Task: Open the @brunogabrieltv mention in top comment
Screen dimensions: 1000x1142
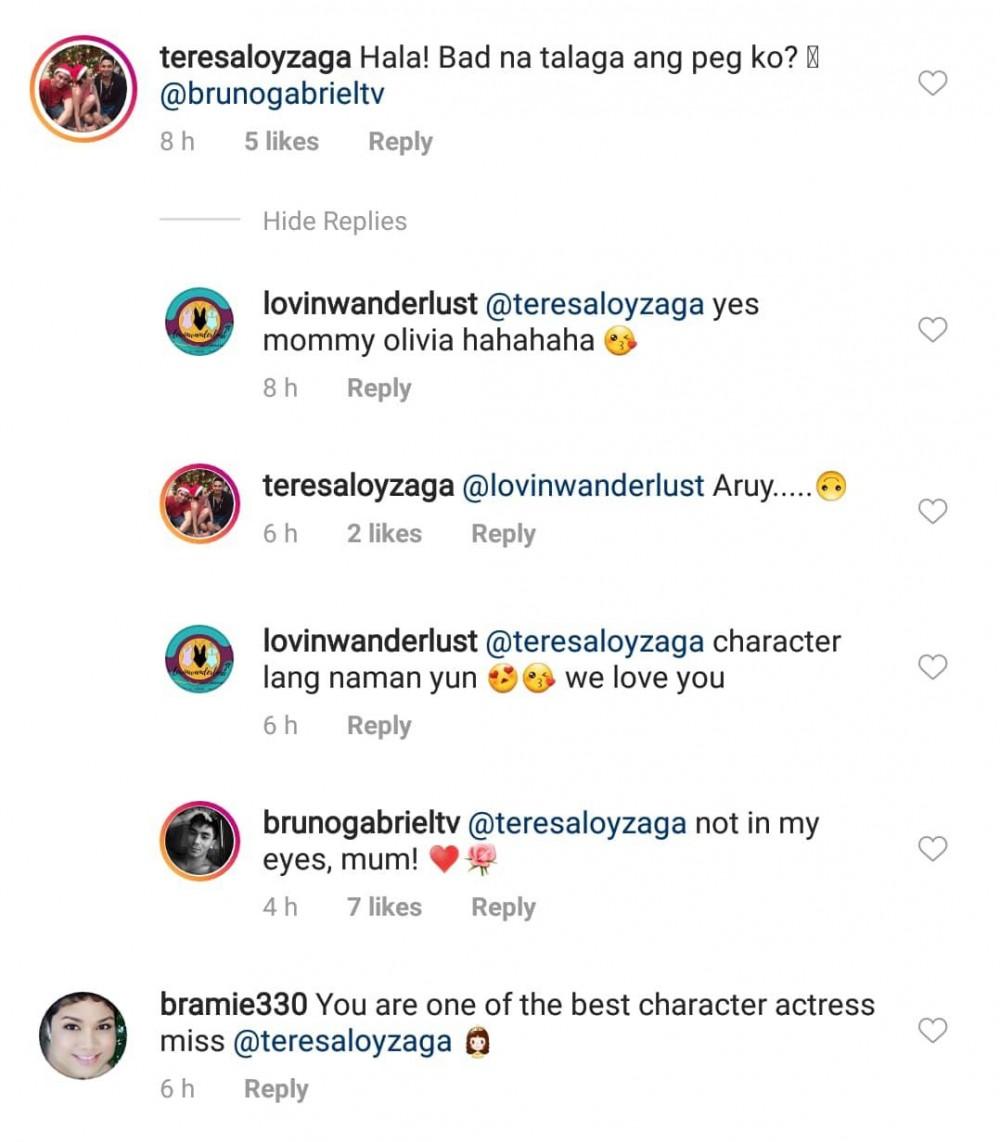Action: pyautogui.click(x=272, y=95)
